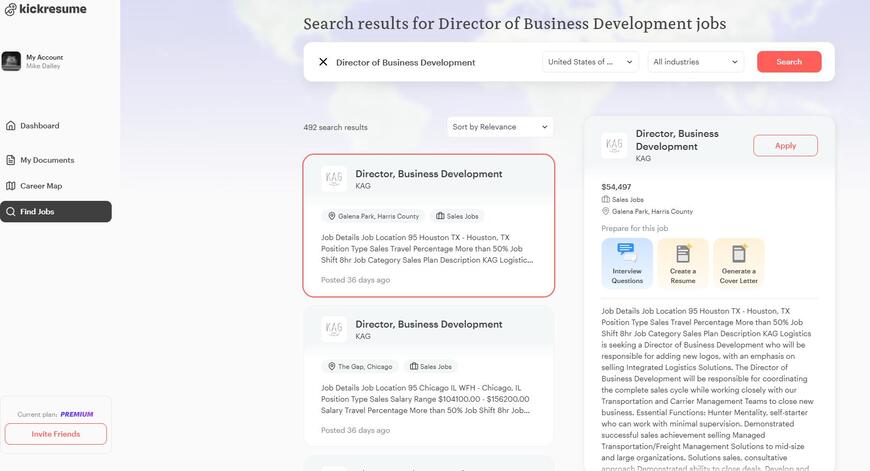Open the Sort by Relevance dropdown
Screen dimensions: 870x471
(500, 127)
